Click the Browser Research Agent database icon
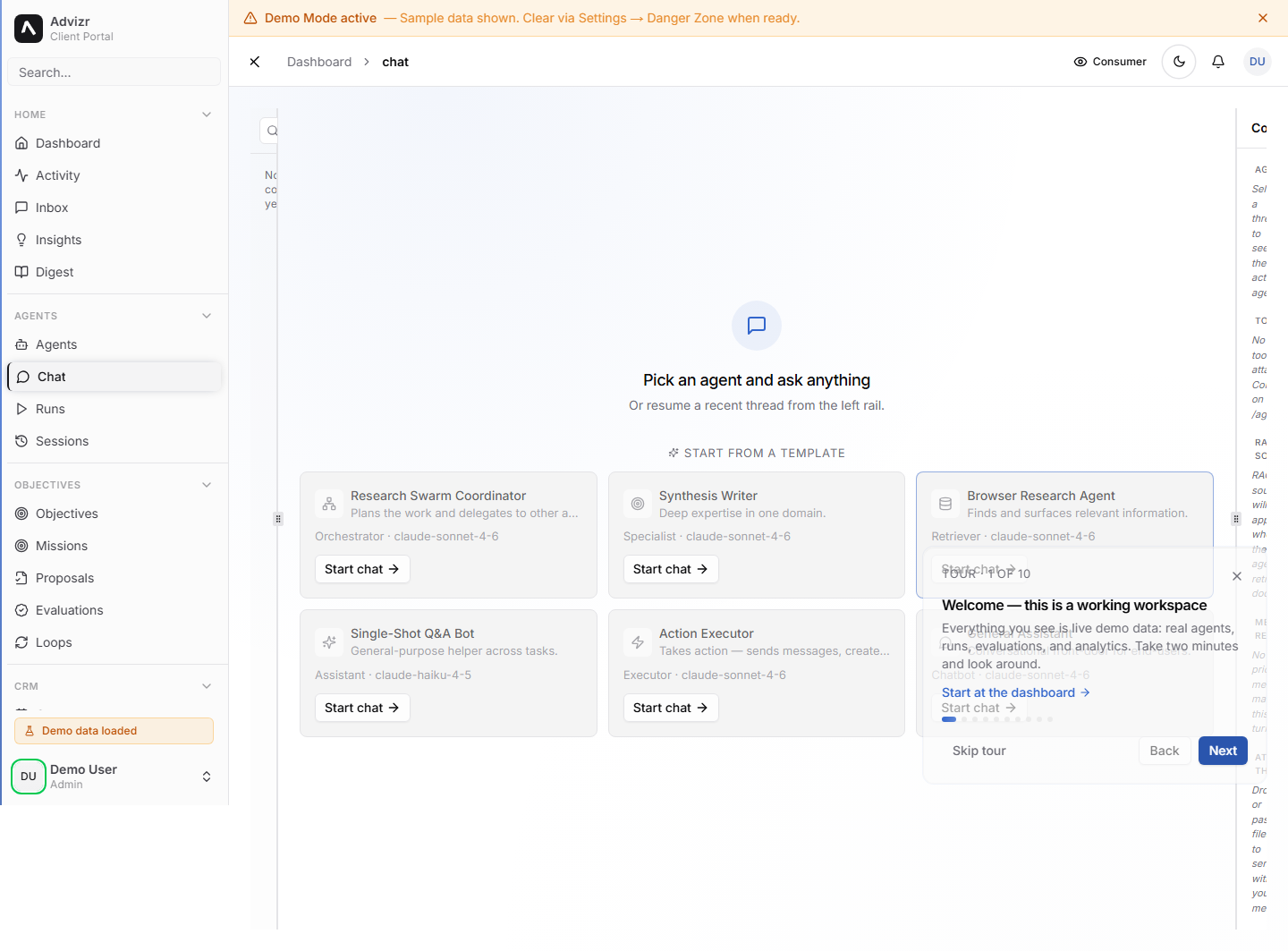Screen dimensions: 1288x951 click(x=945, y=504)
